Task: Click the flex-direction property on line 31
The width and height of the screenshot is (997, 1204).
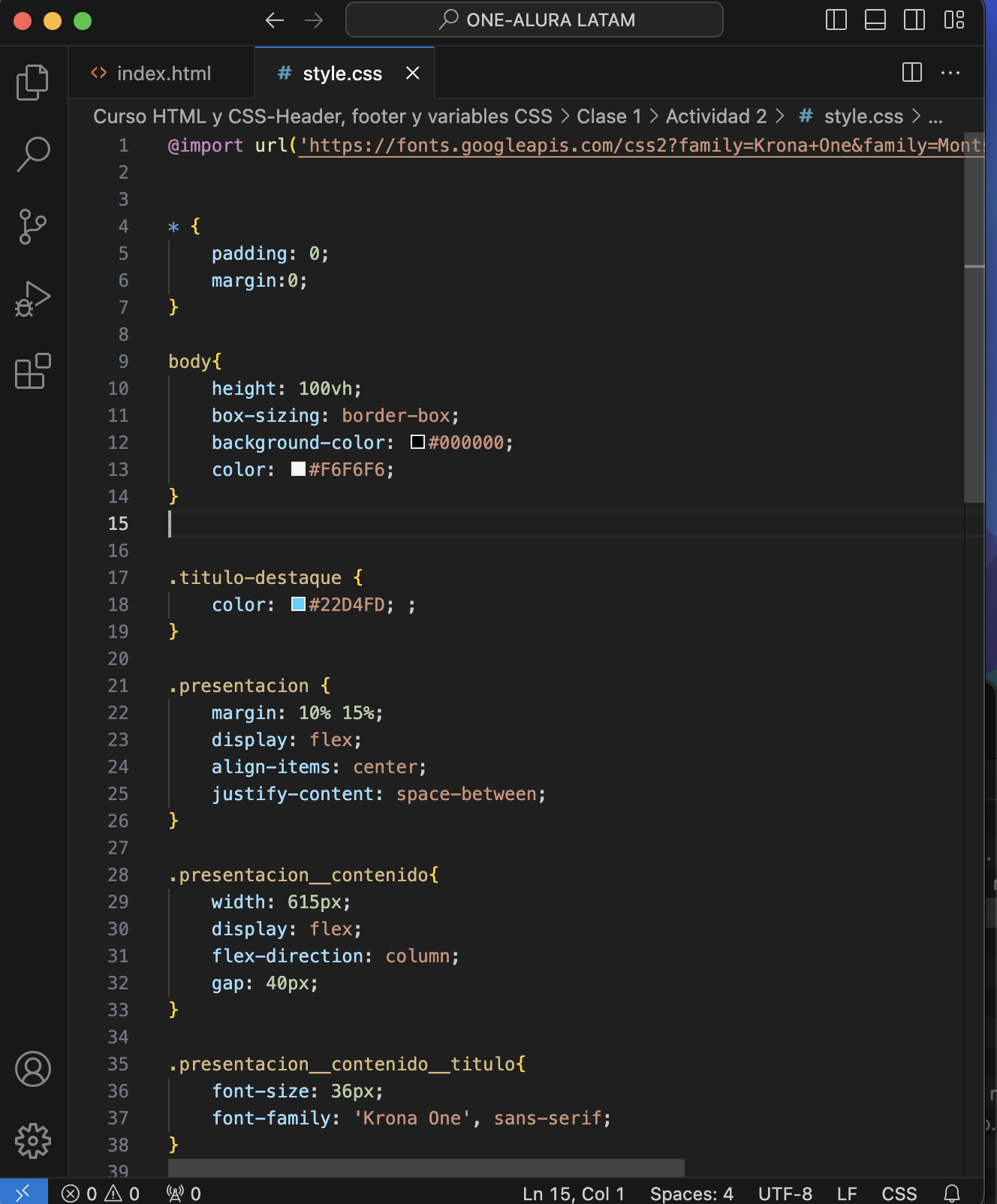Action: (288, 956)
